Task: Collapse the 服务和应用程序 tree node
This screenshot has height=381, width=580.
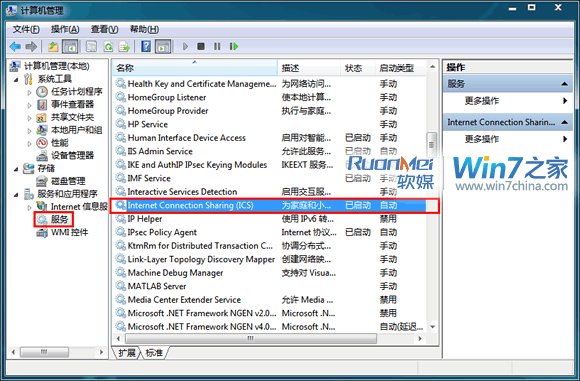Action: click(x=16, y=195)
